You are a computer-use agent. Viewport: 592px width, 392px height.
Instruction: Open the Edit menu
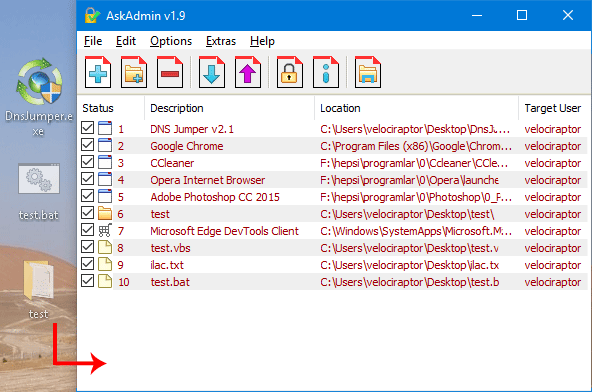click(126, 41)
